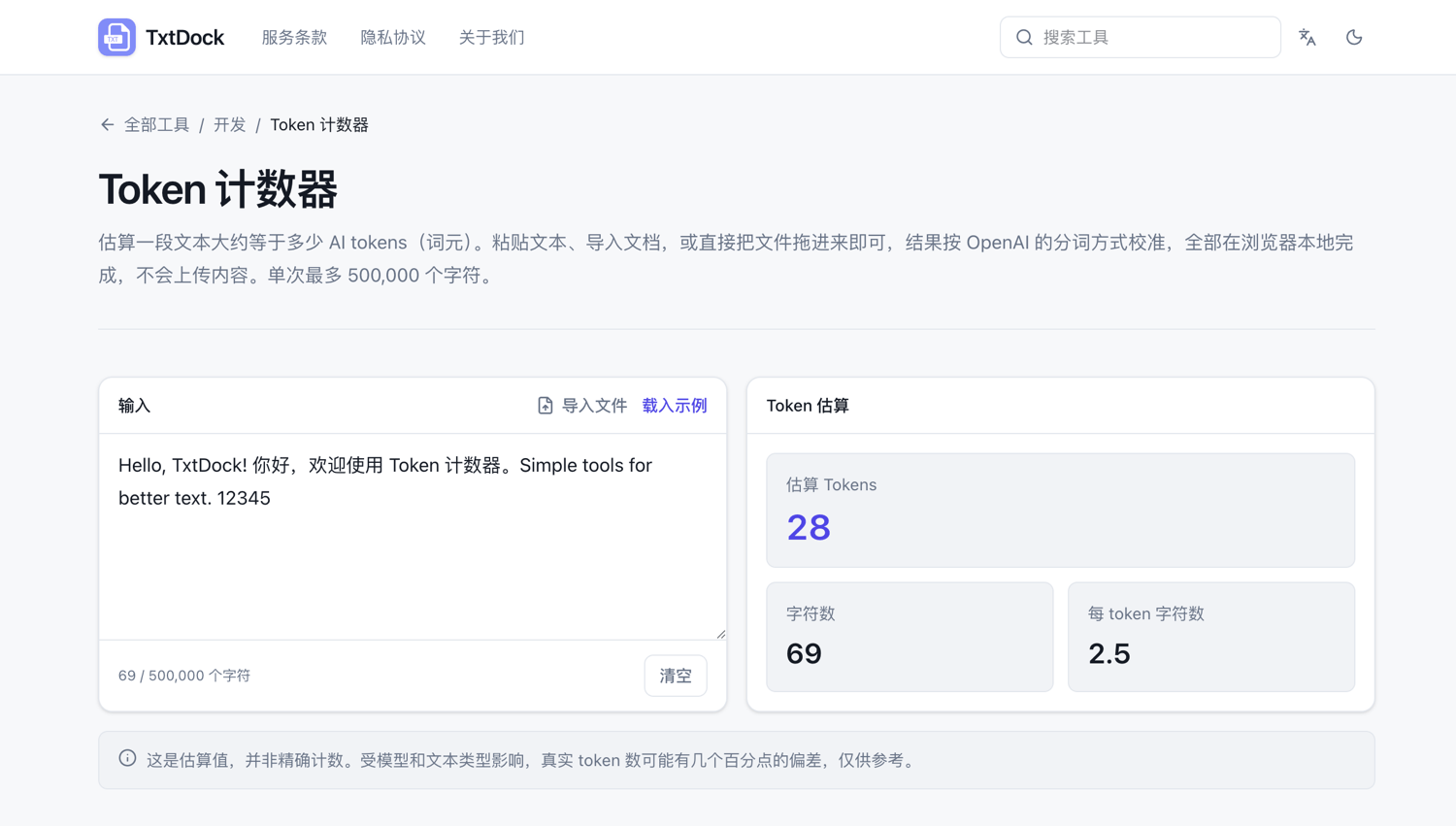Go to 全部工具 breadcrumb link
1456x826 pixels.
[x=156, y=124]
